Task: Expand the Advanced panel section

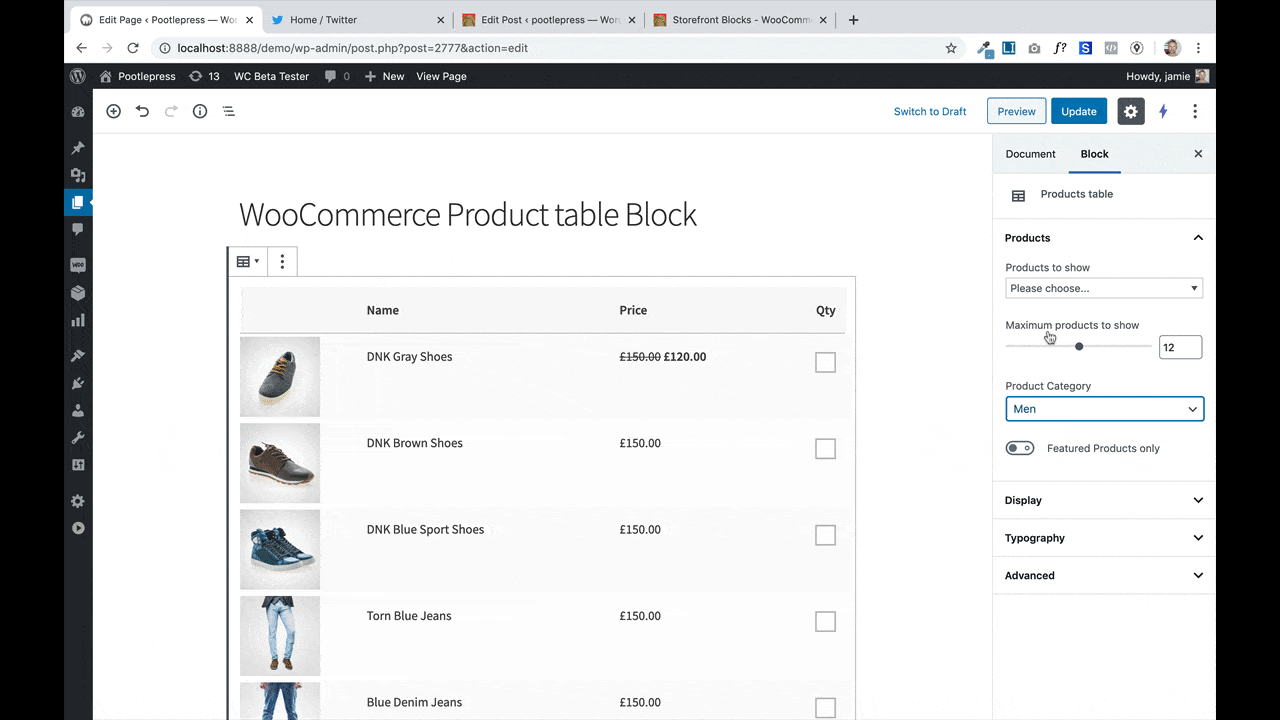Action: (x=1104, y=575)
